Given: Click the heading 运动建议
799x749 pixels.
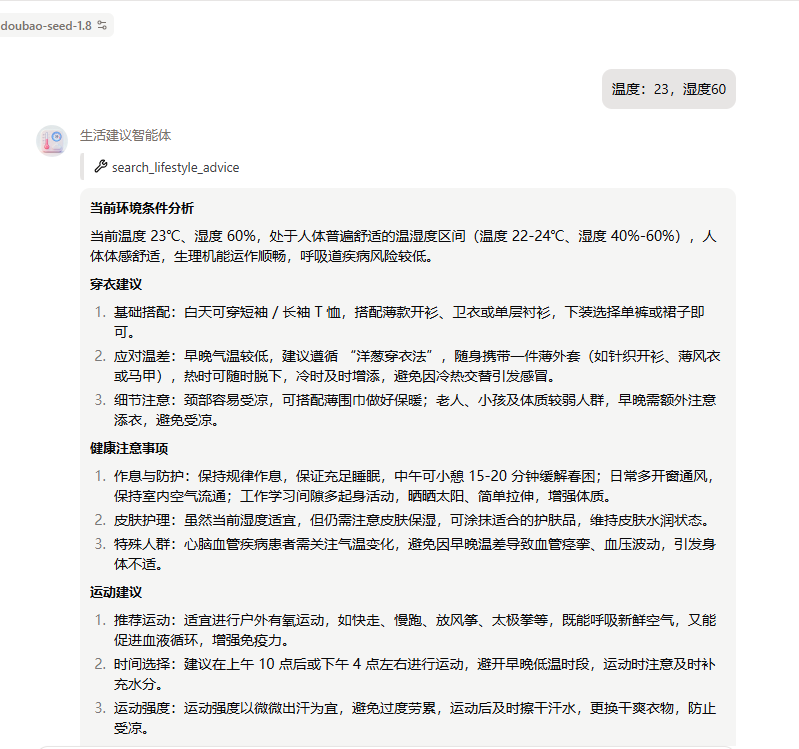Looking at the screenshot, I should point(116,592).
